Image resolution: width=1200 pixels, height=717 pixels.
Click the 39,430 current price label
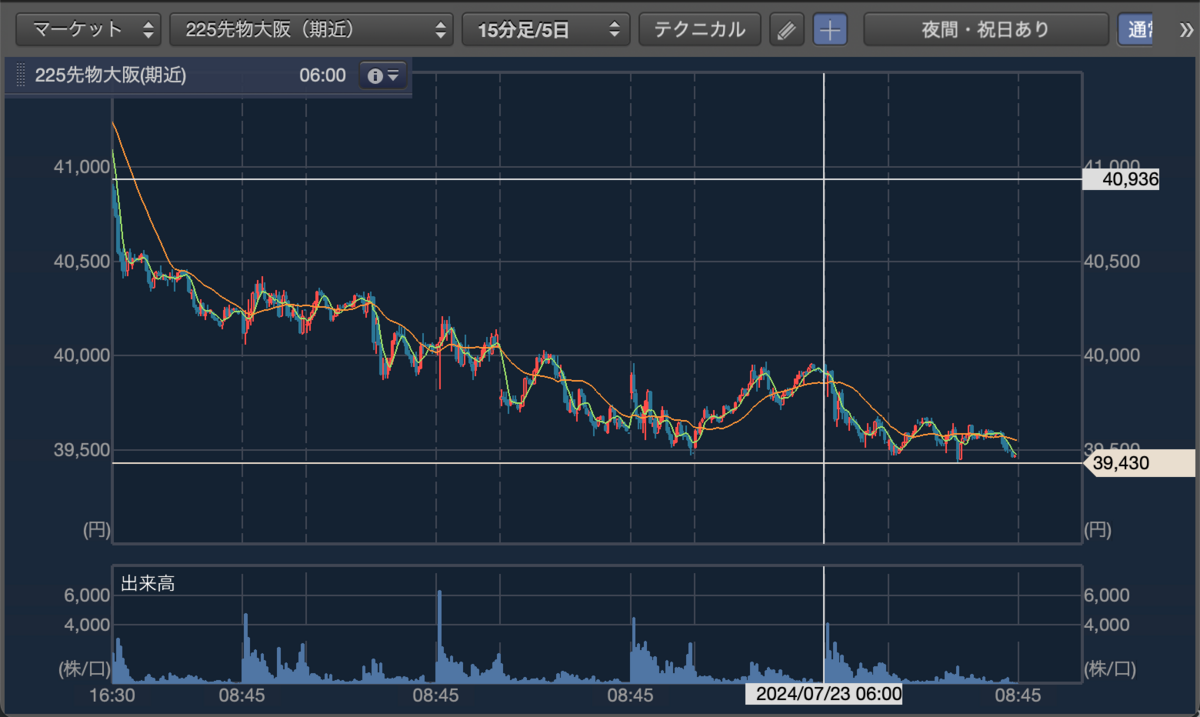coord(1140,463)
